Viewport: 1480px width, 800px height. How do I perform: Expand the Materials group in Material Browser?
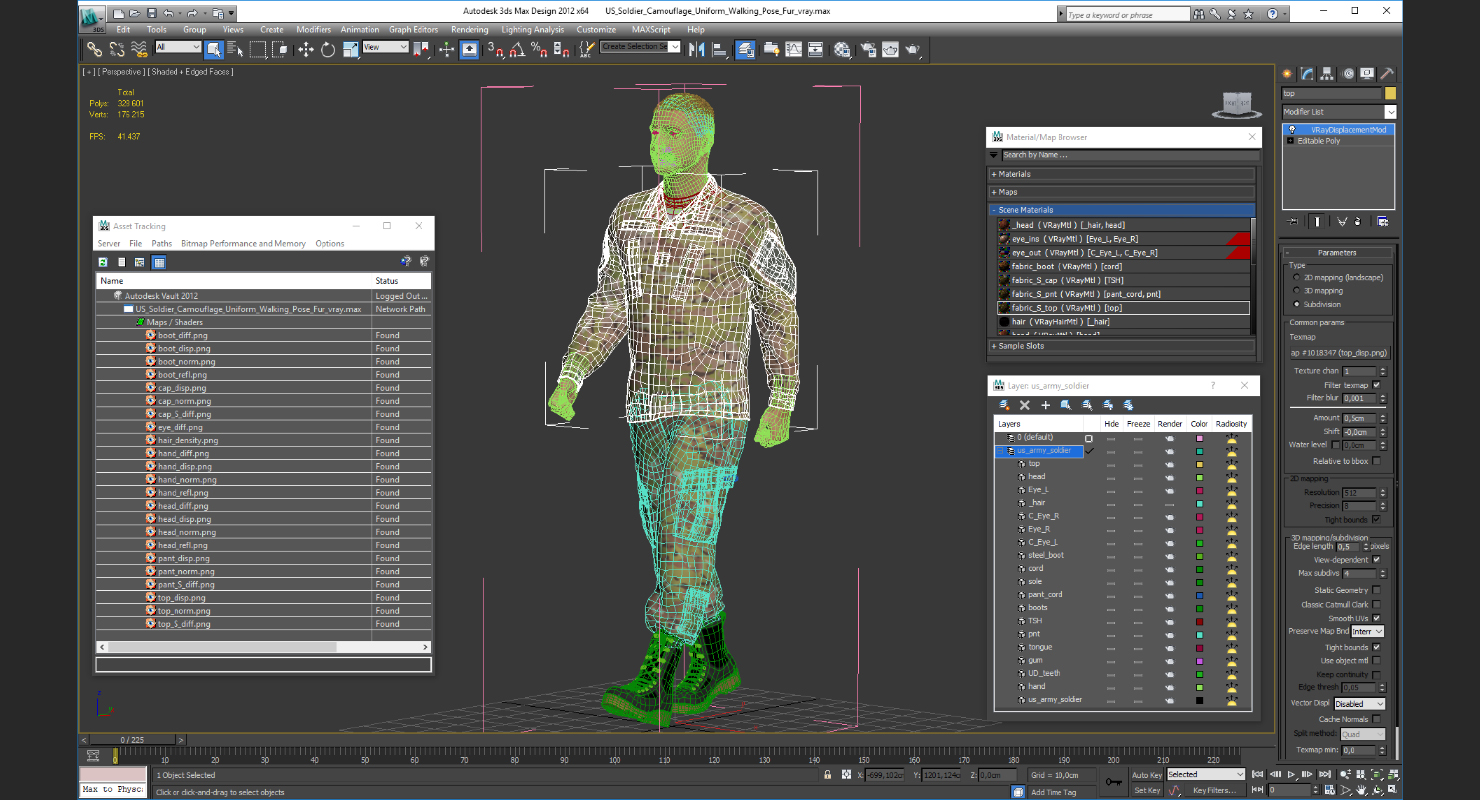tap(1122, 174)
